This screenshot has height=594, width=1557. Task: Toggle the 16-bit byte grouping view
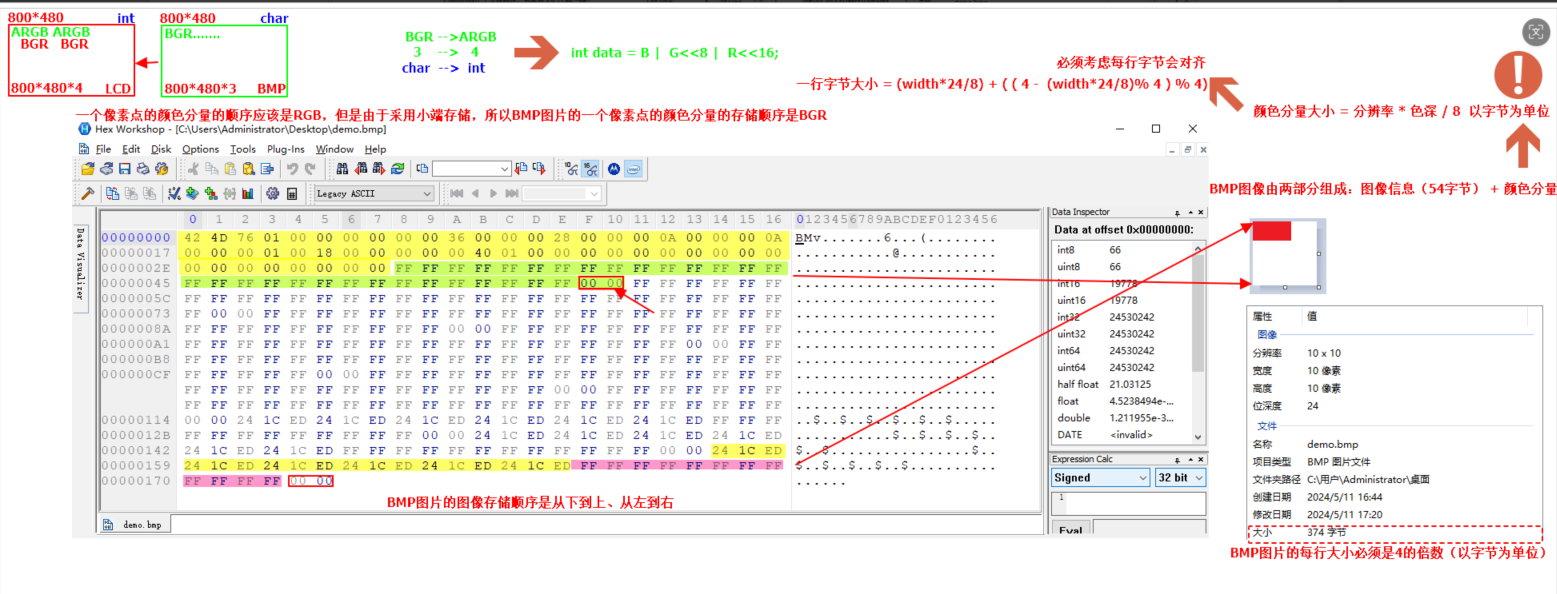590,169
